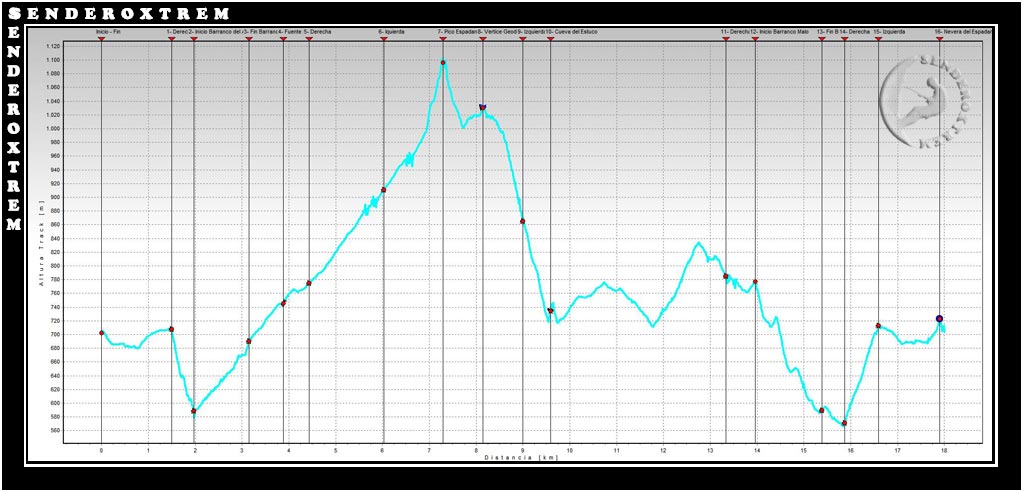Click the profile point on the 15- Izquierda line
This screenshot has height=493, width=1024.
point(878,325)
